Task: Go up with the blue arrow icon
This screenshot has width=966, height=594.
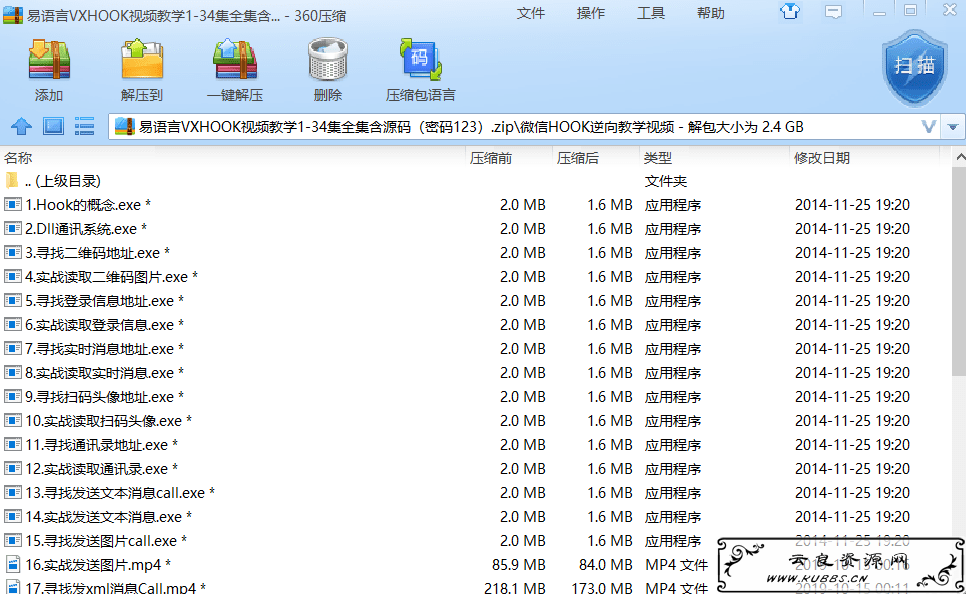Action: pos(22,127)
